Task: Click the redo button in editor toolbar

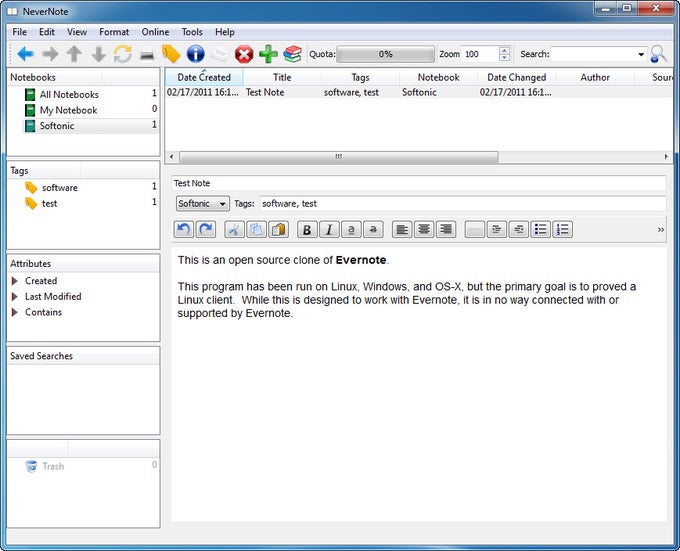Action: tap(206, 229)
